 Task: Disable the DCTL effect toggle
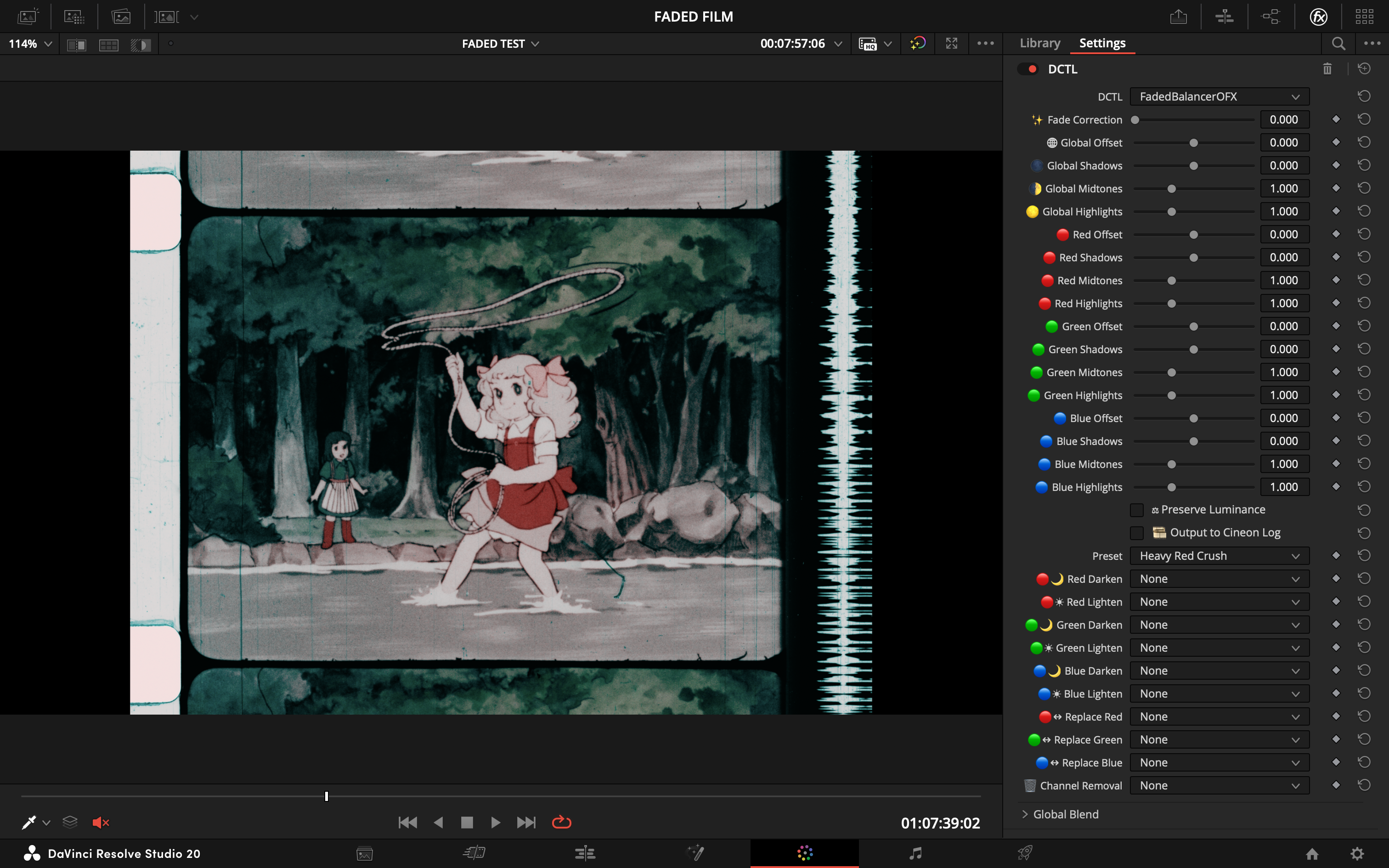1028,69
